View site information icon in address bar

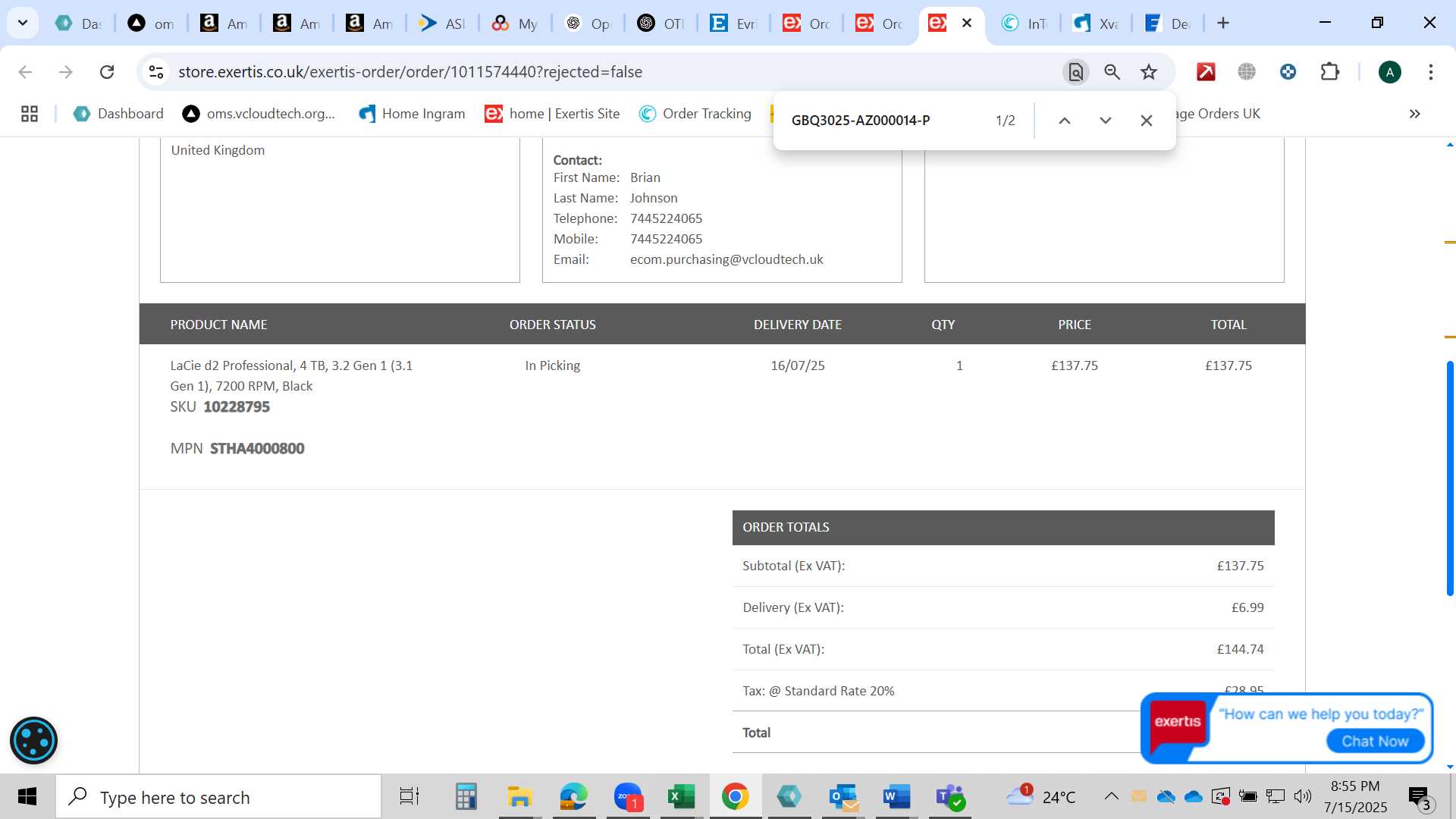coord(156,72)
